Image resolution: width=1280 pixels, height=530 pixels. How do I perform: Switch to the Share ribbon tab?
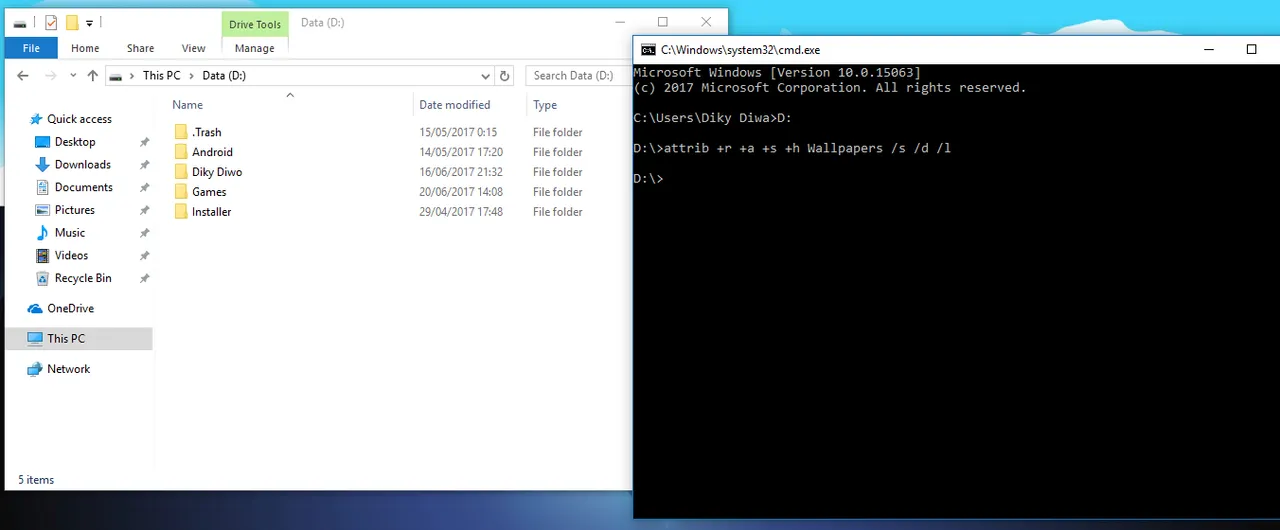[x=140, y=48]
